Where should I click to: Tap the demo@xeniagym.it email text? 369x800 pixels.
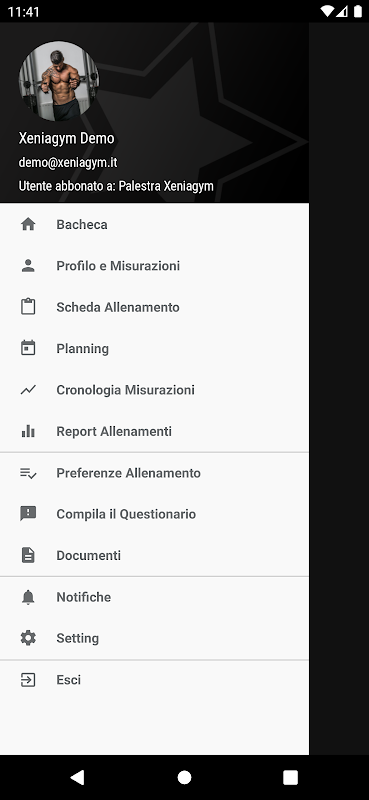[68, 163]
